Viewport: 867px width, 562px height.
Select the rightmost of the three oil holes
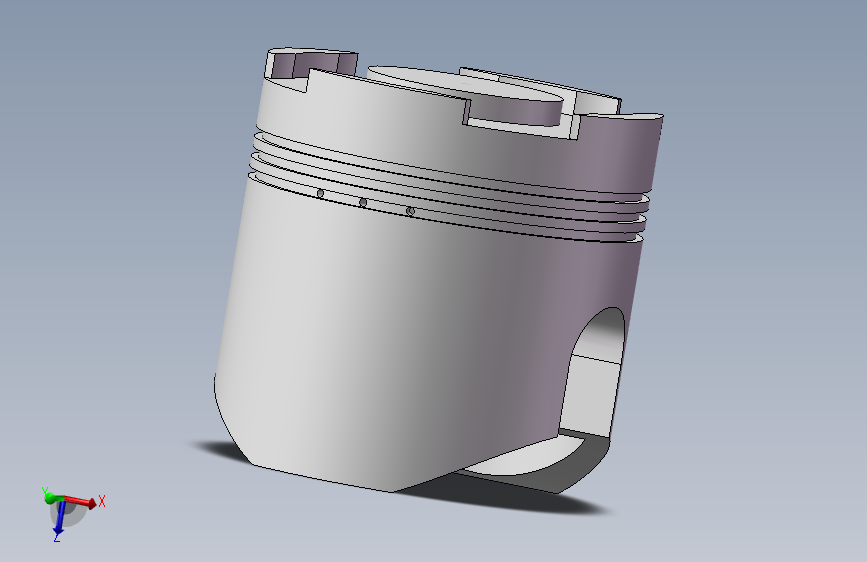point(410,211)
